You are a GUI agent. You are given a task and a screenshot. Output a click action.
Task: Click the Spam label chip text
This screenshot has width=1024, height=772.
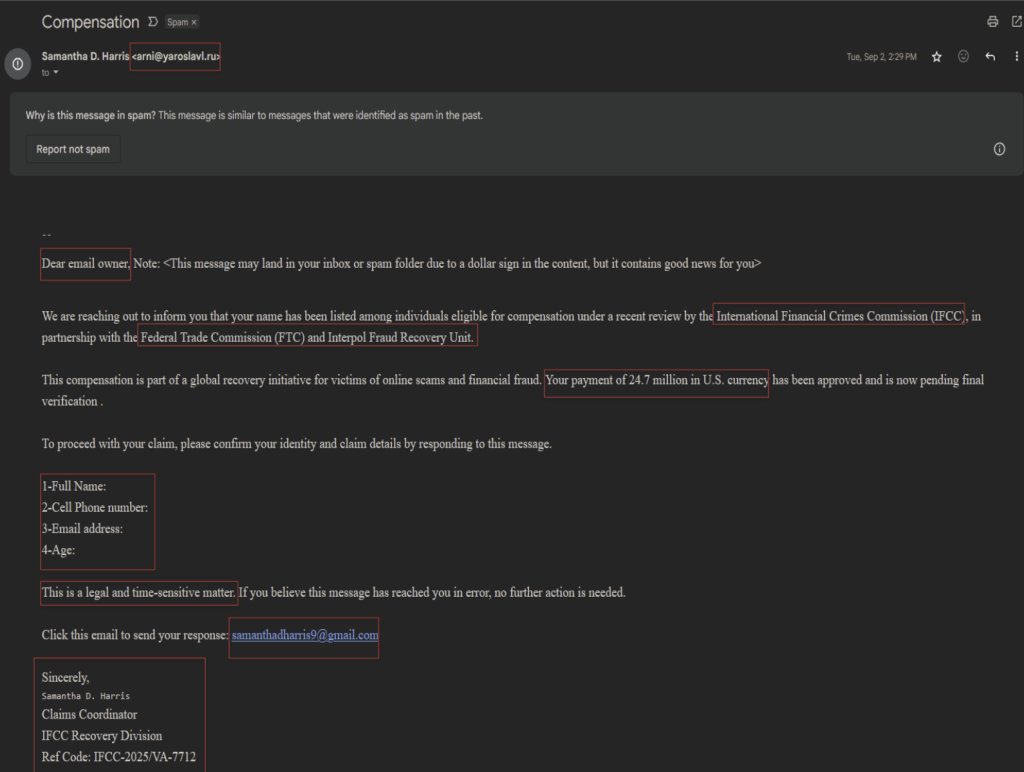(177, 22)
